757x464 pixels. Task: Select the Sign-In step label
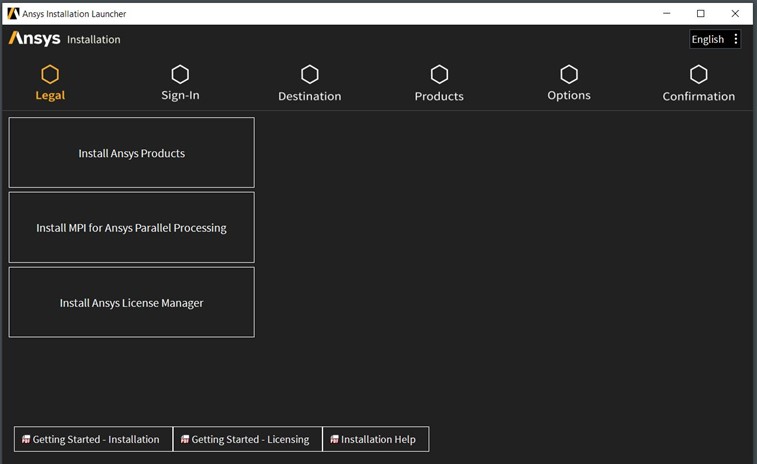(x=180, y=96)
